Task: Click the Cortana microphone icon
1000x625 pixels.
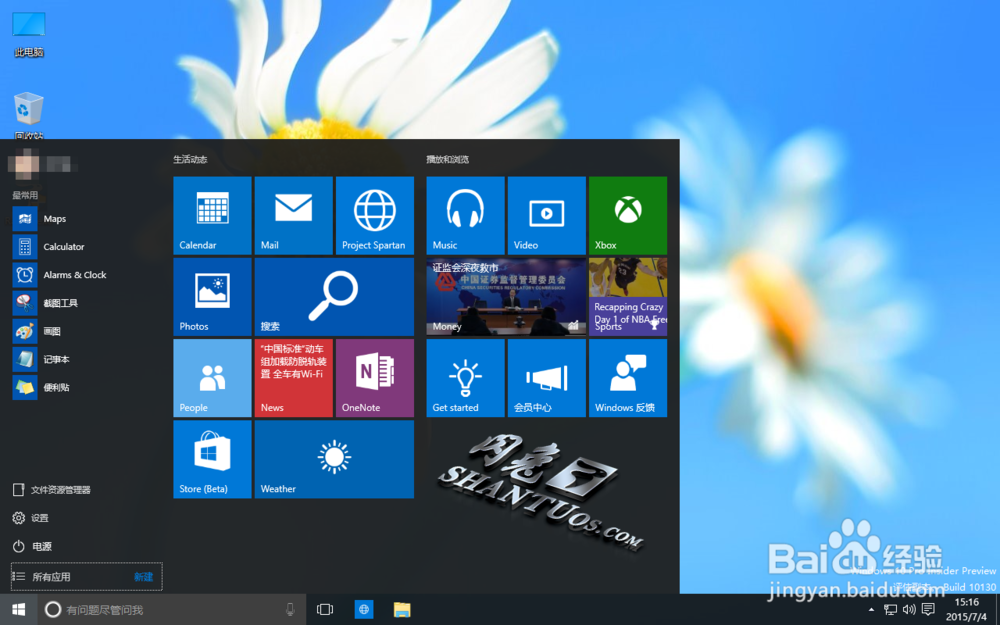Action: click(290, 610)
